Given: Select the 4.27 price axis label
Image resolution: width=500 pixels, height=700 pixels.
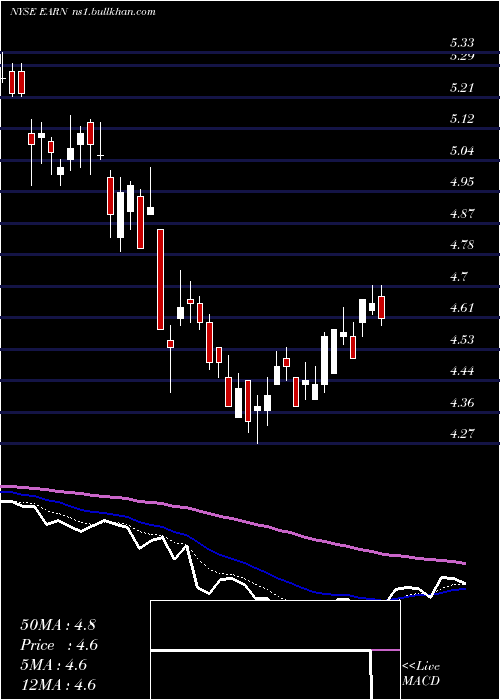Looking at the screenshot, I should pos(462,433).
